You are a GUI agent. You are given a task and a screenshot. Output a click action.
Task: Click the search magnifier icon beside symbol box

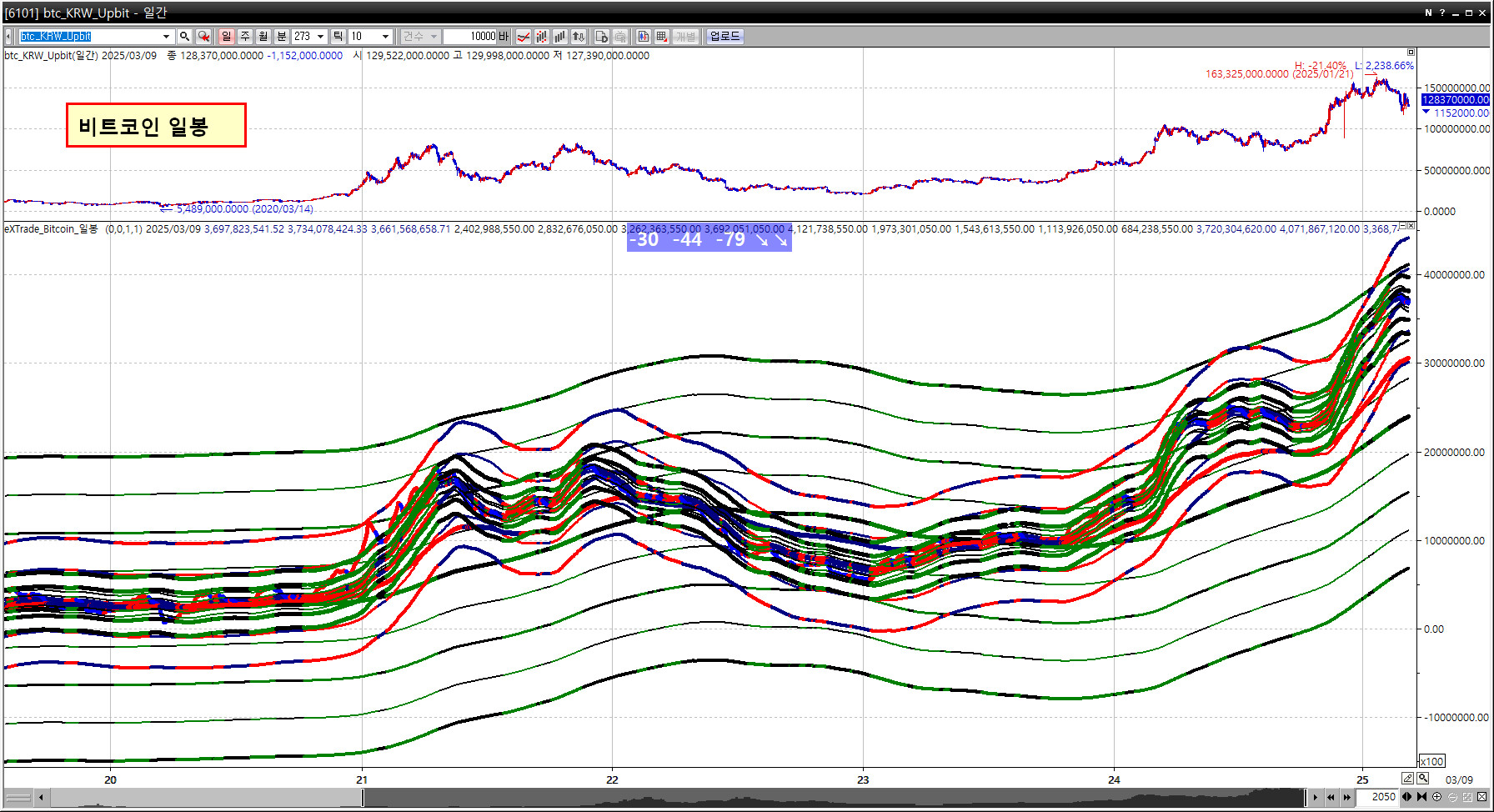(184, 37)
